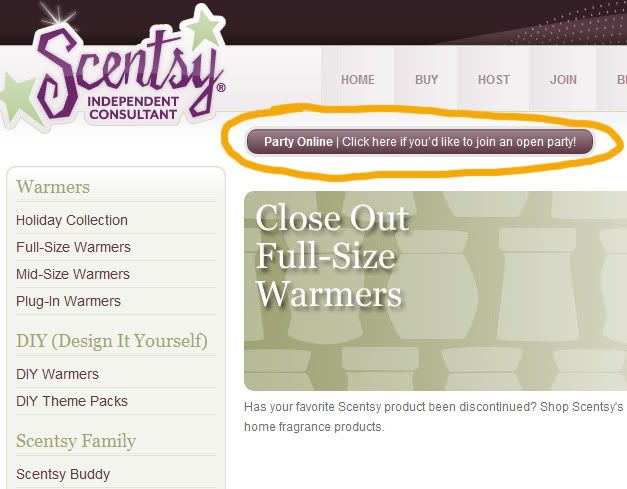Go to the JOIN navigation tab
The image size is (627, 489).
[563, 80]
